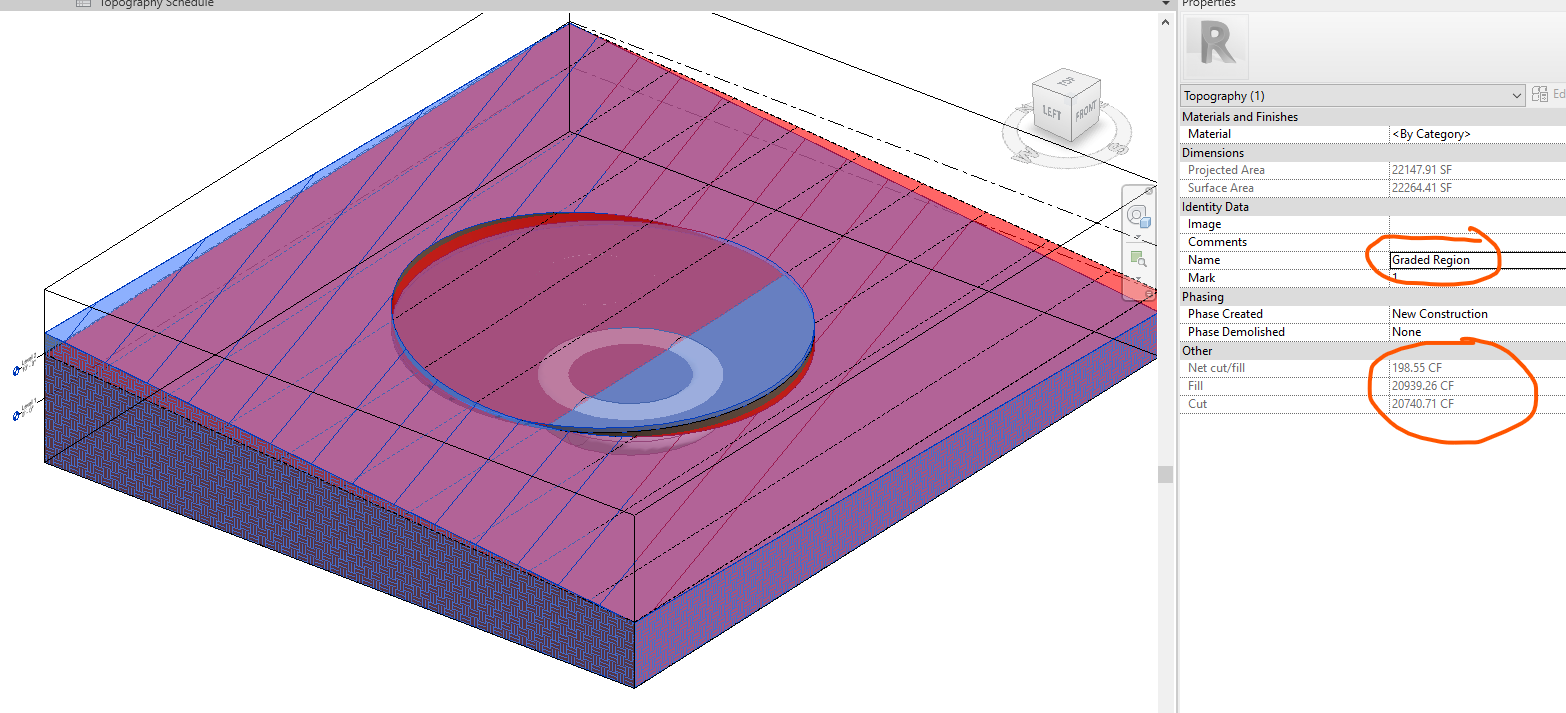1566x713 pixels.
Task: Close the navigation bar with its small X
Action: coord(1148,189)
